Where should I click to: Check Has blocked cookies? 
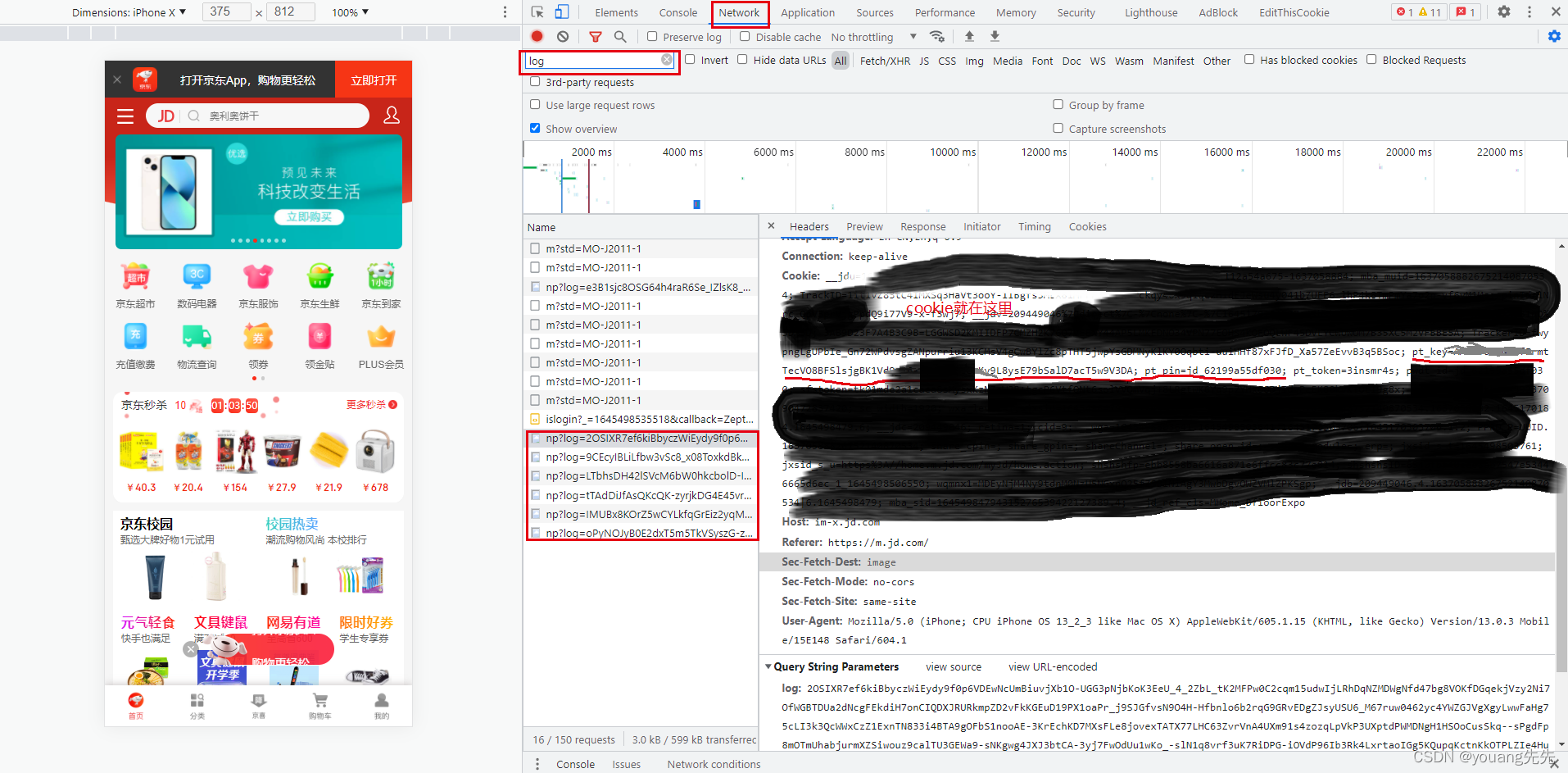coord(1249,59)
